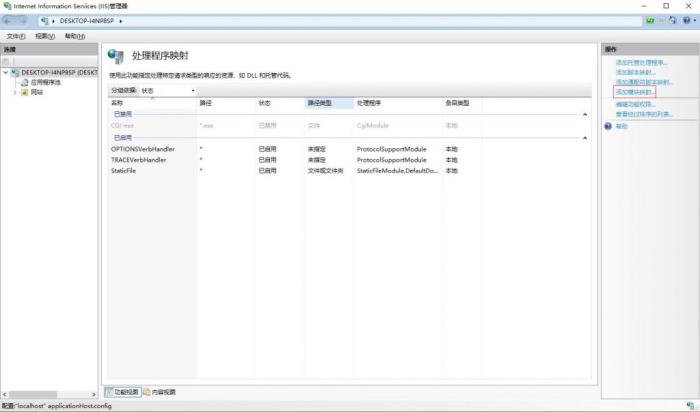Click DESKTOP-I4NP8SP in the address bar
Viewport: 700px width, 412px height.
coord(87,21)
